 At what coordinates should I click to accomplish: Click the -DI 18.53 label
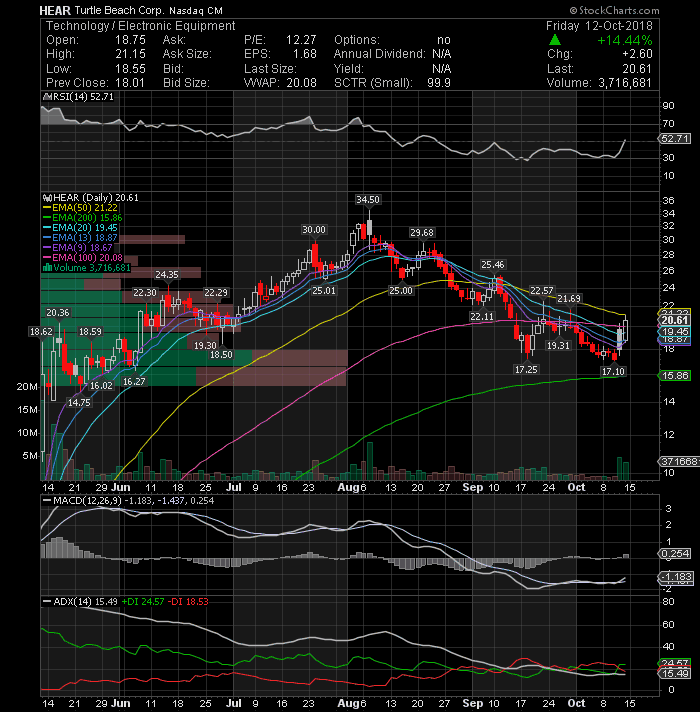pos(188,602)
